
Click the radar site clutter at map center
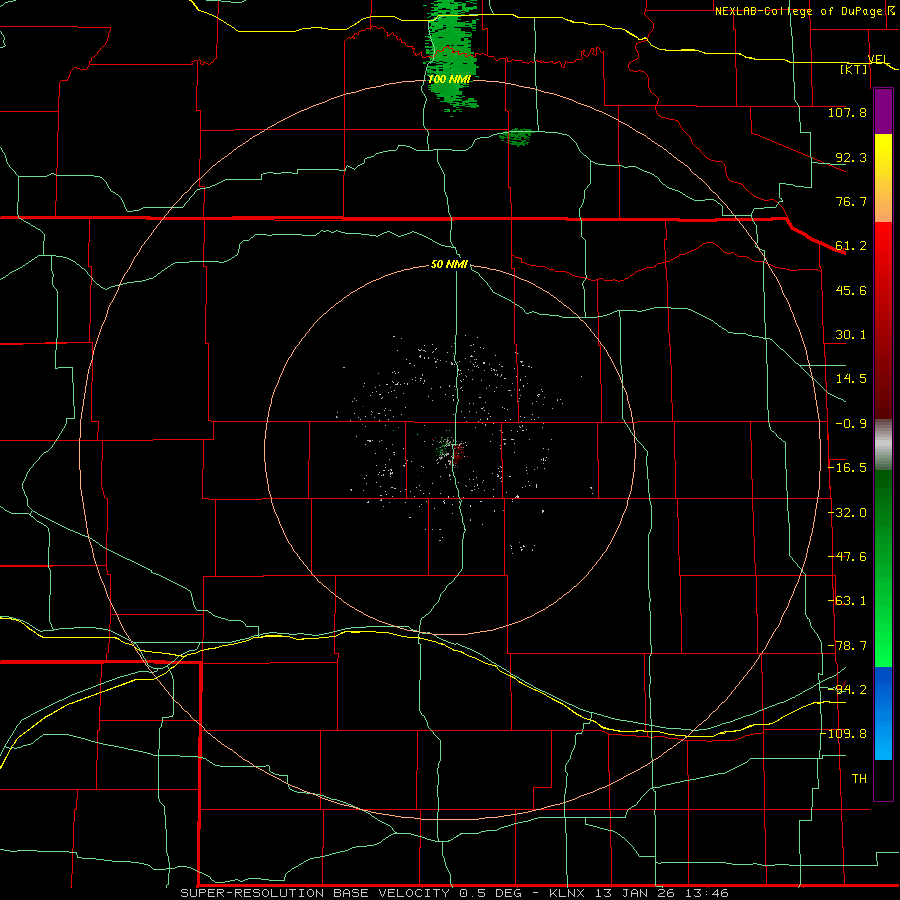coord(451,451)
